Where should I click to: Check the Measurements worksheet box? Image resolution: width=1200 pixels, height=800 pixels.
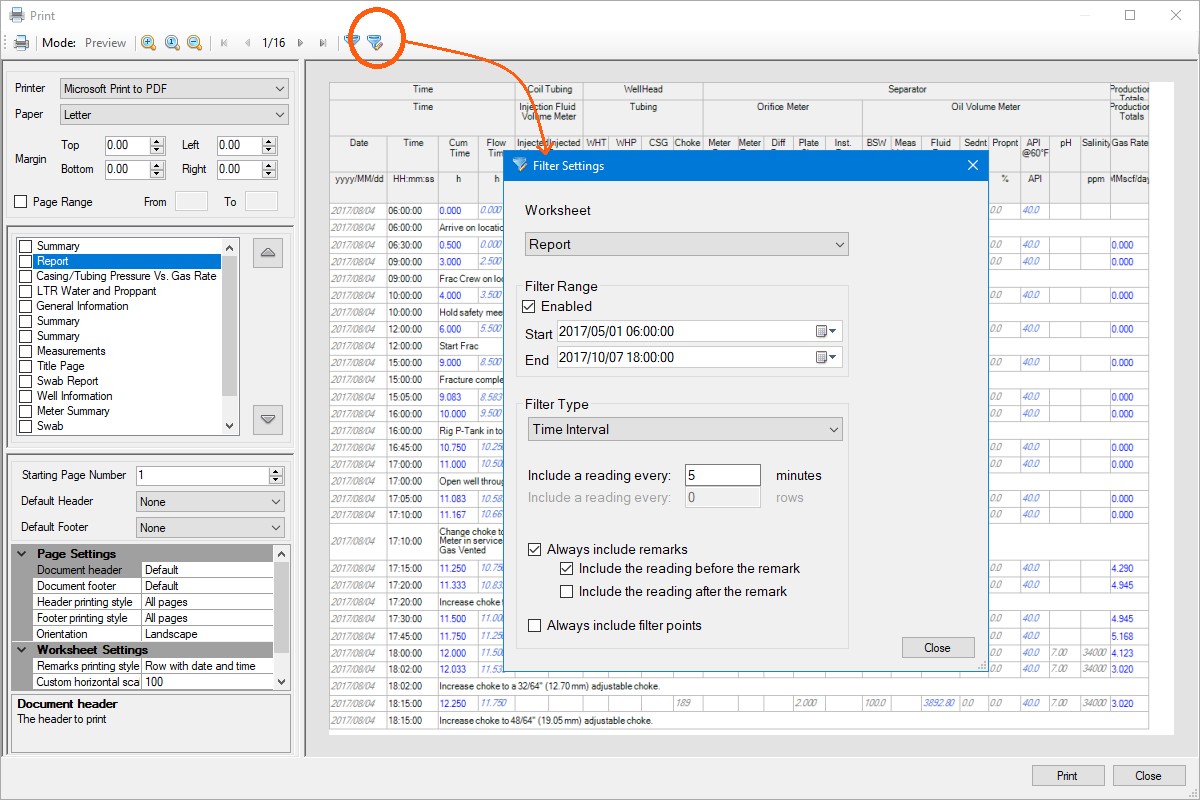pyautogui.click(x=26, y=351)
